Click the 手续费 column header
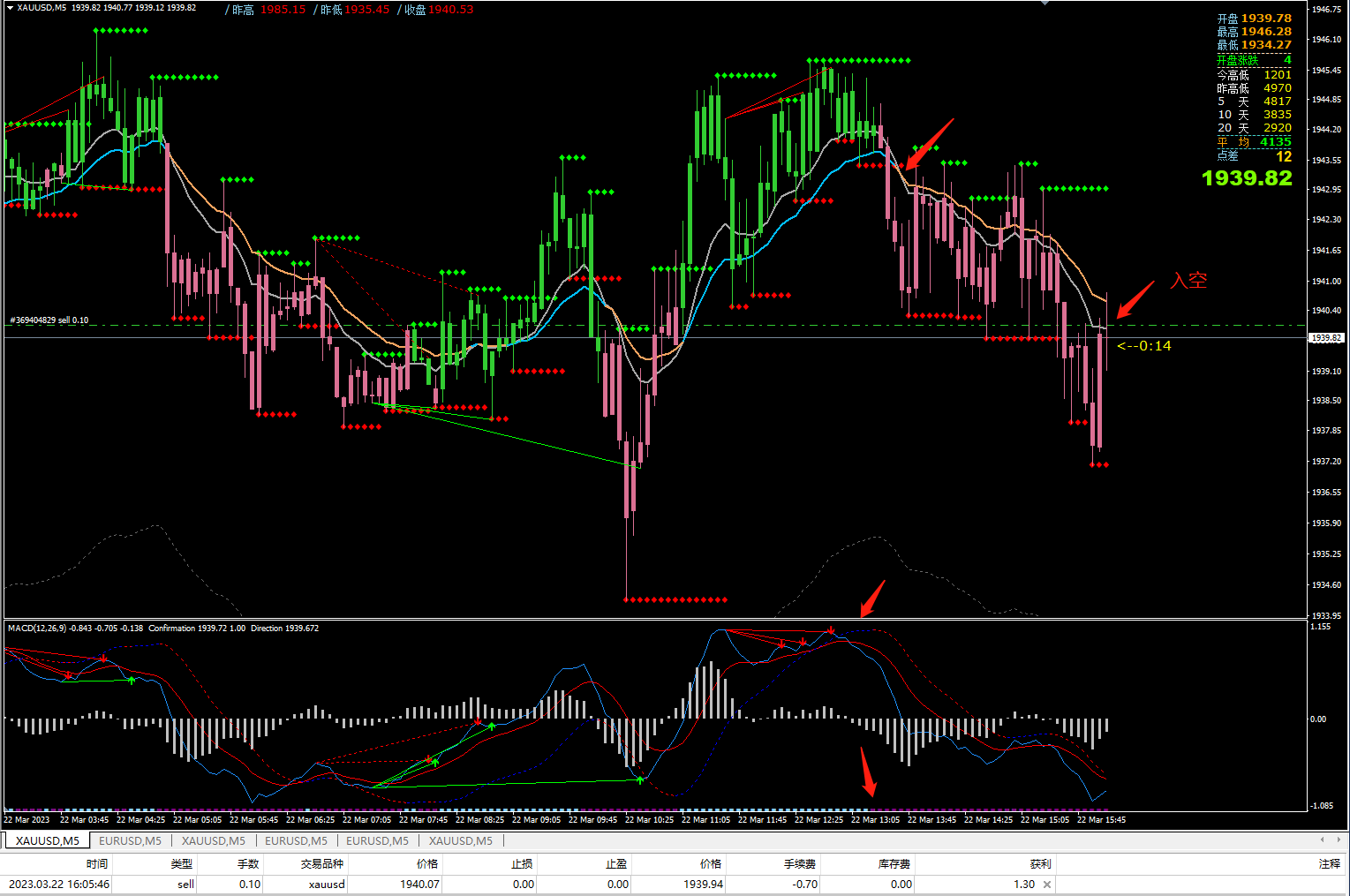This screenshot has height=896, width=1350. coord(800,864)
